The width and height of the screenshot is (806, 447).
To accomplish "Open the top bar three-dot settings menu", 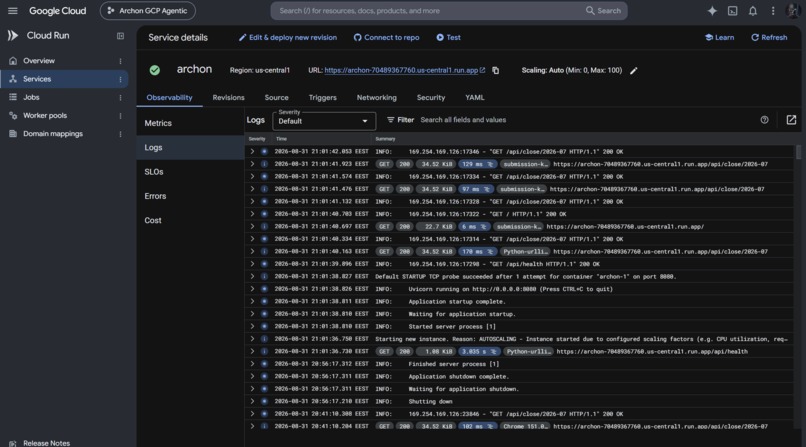I will coord(773,11).
